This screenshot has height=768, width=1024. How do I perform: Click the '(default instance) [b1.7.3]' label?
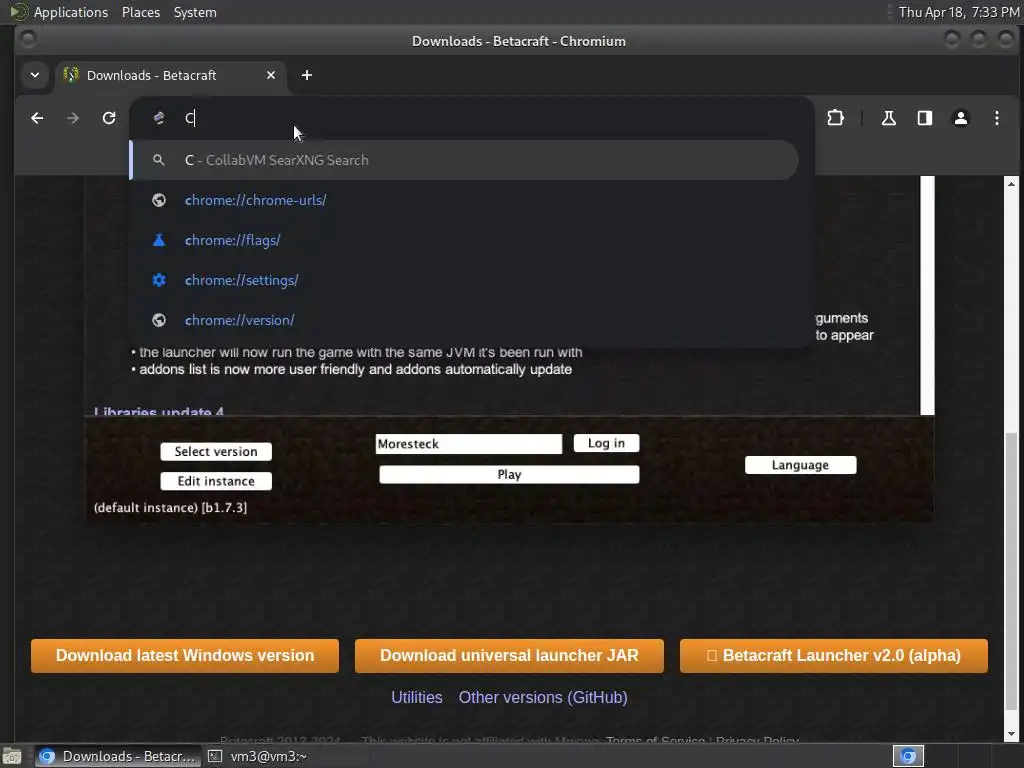(x=170, y=507)
